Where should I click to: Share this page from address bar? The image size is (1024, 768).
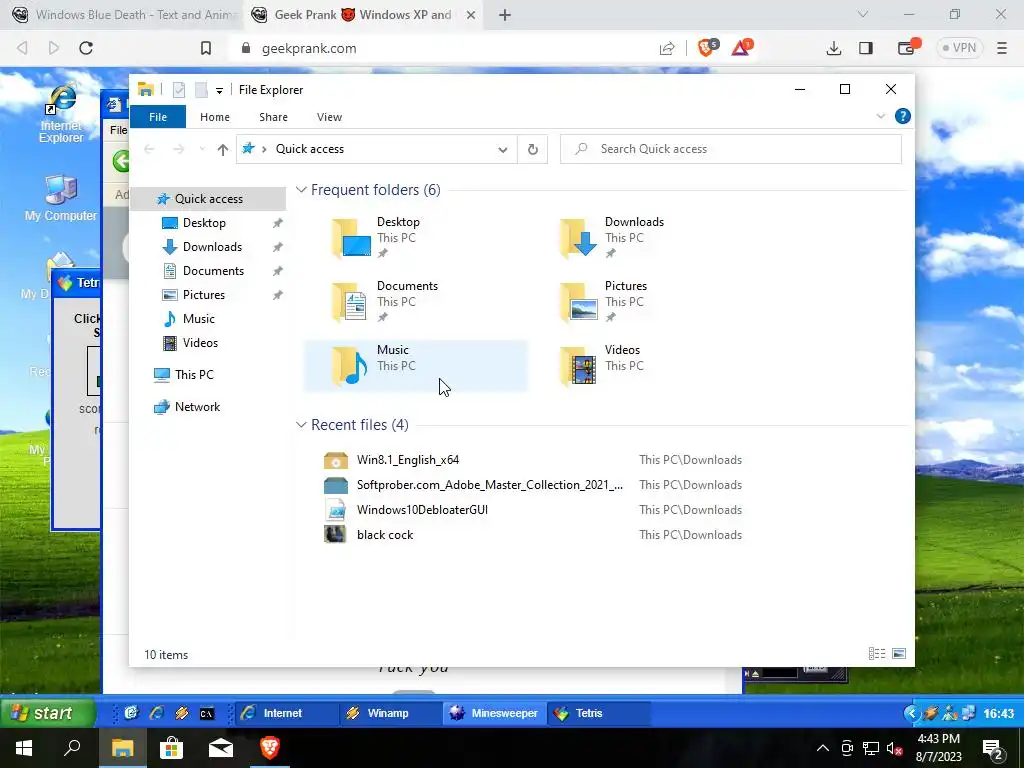(667, 48)
